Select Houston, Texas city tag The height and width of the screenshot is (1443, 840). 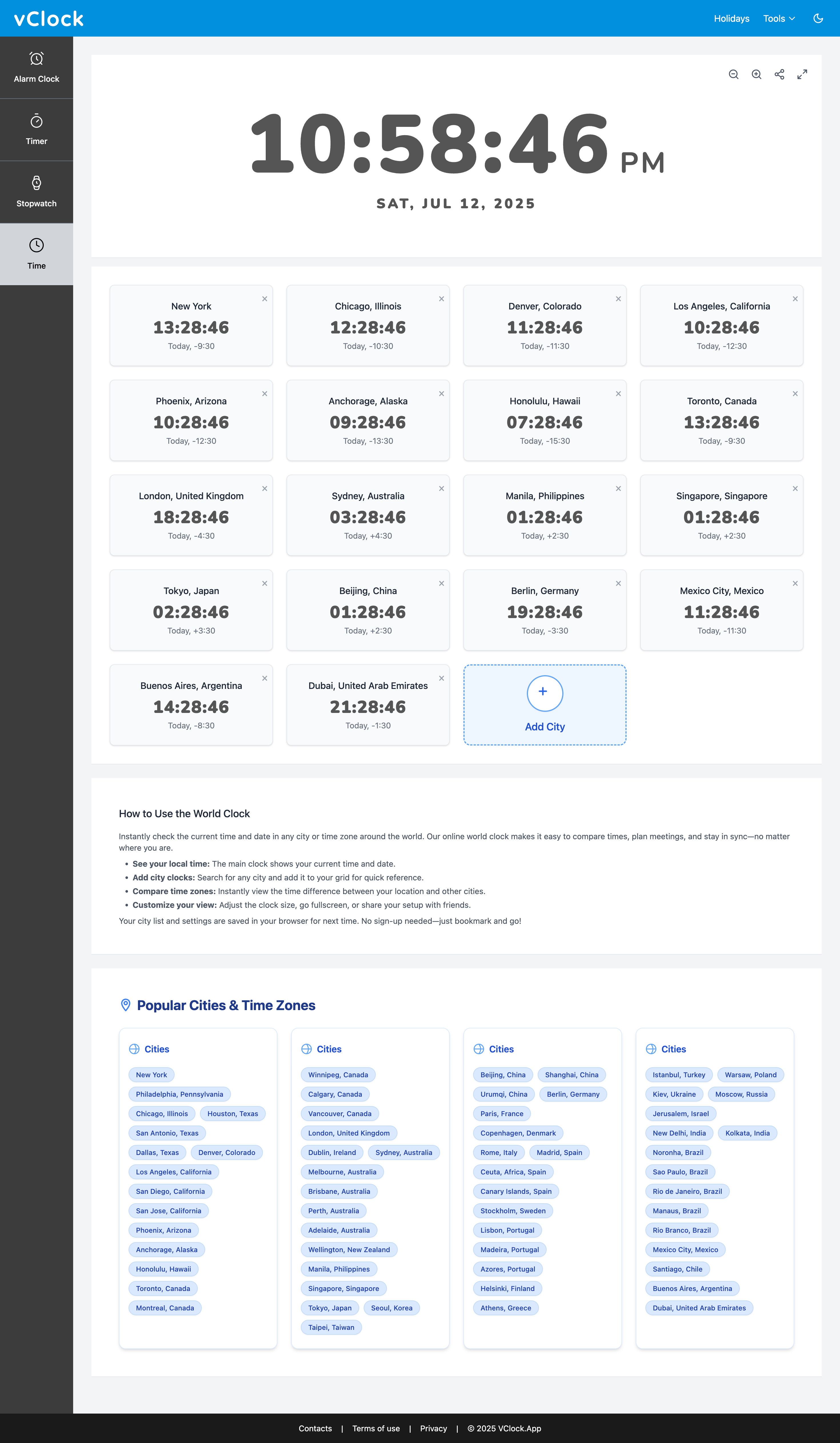click(x=233, y=1114)
